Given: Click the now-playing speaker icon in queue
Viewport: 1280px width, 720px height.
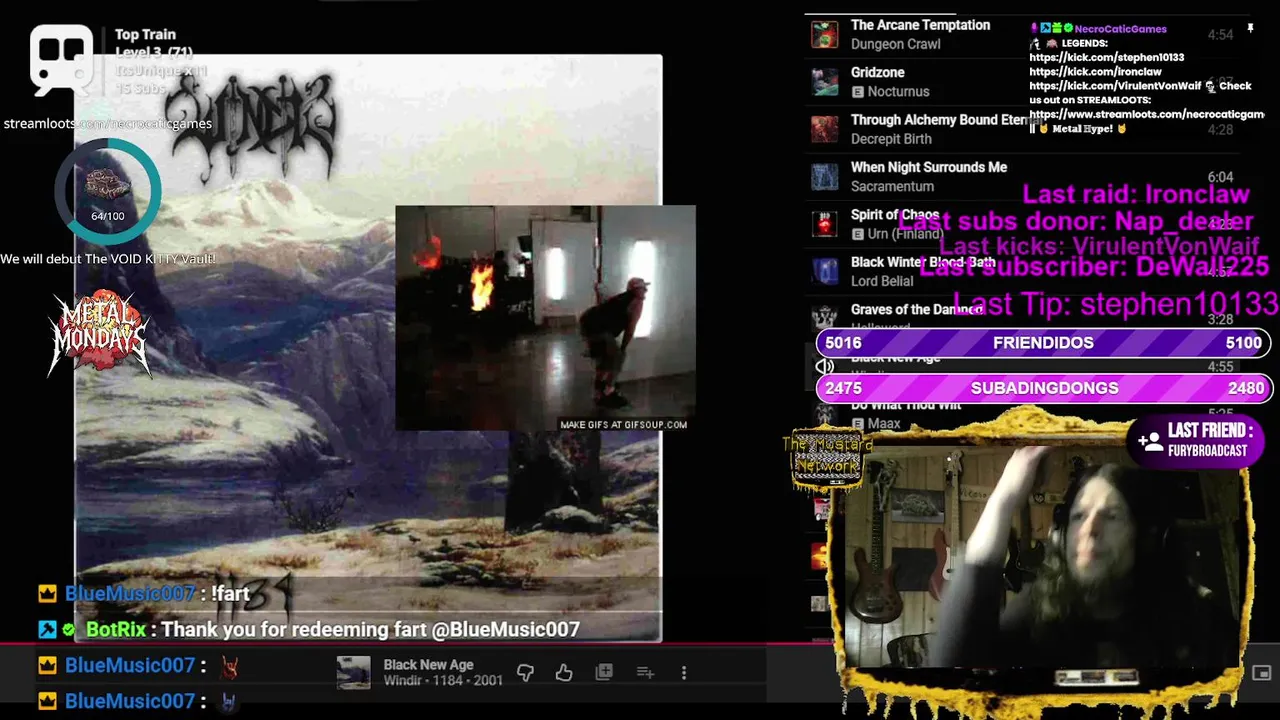Looking at the screenshot, I should coord(825,366).
